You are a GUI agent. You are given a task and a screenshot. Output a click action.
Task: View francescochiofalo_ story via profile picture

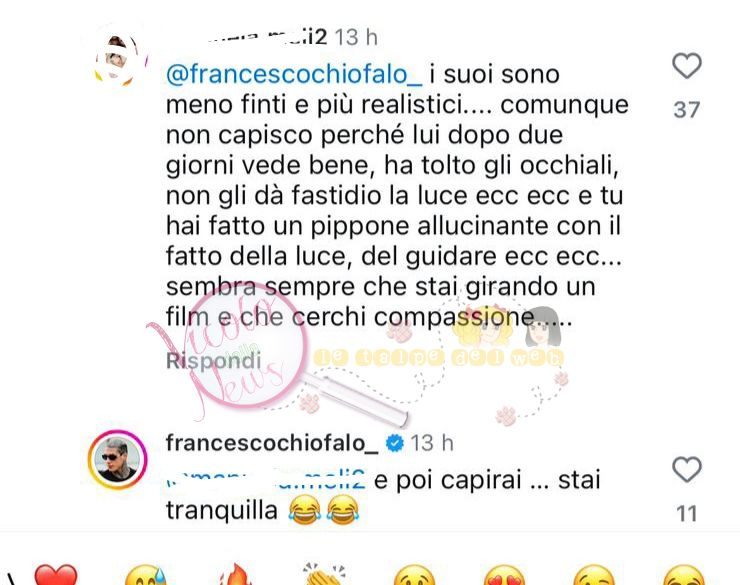click(118, 460)
